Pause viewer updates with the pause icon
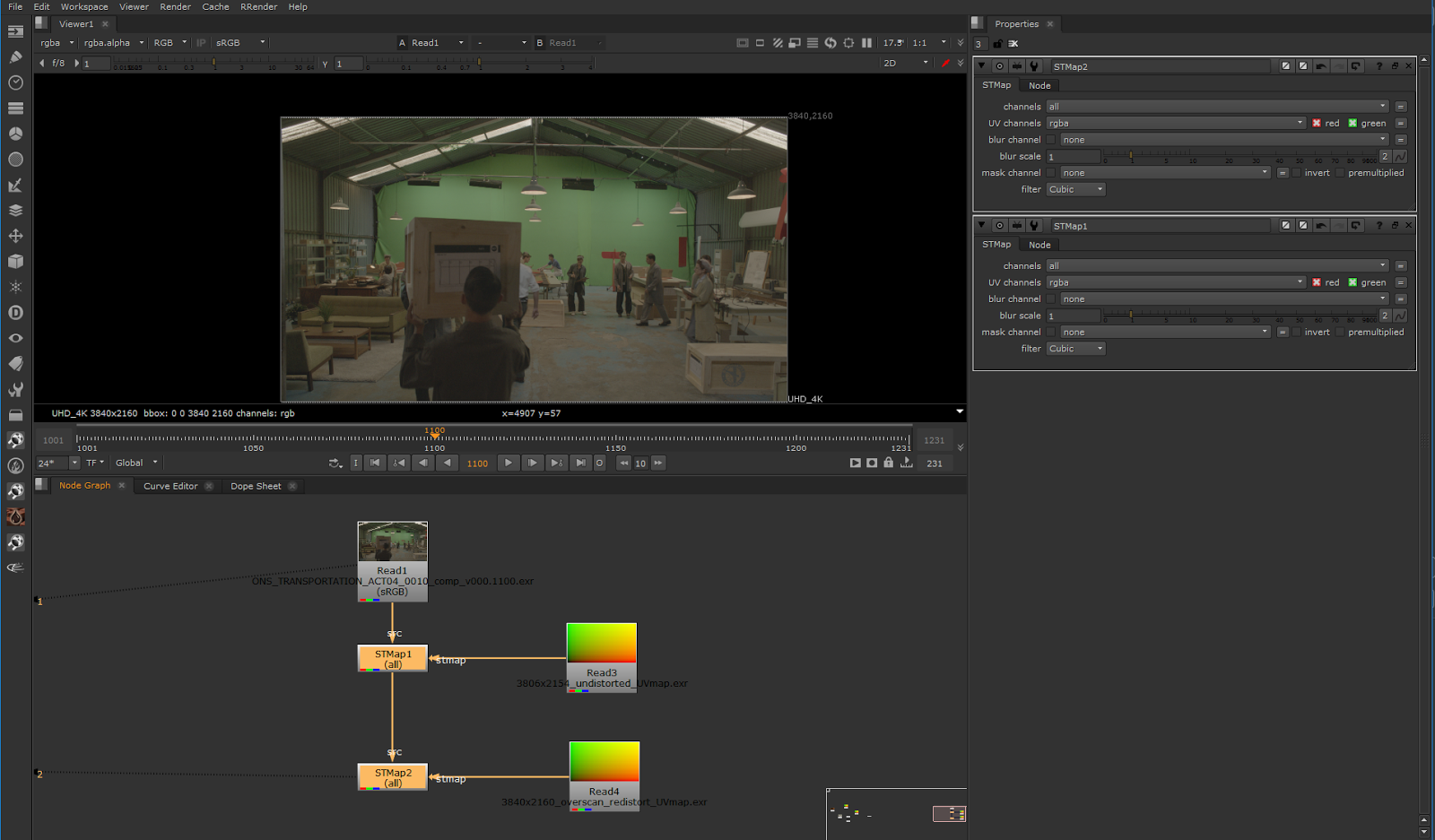1435x840 pixels. pos(865,42)
